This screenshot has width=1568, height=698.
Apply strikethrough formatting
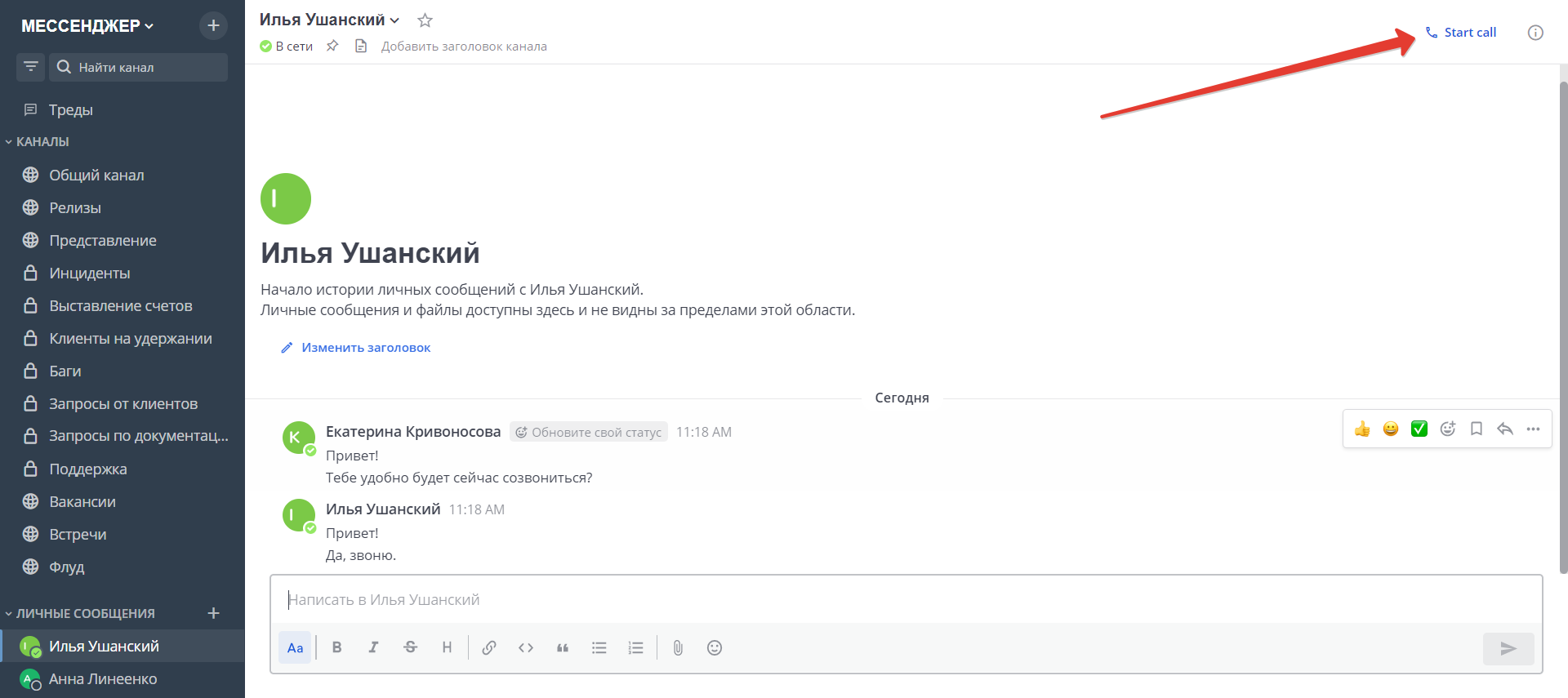[x=410, y=647]
